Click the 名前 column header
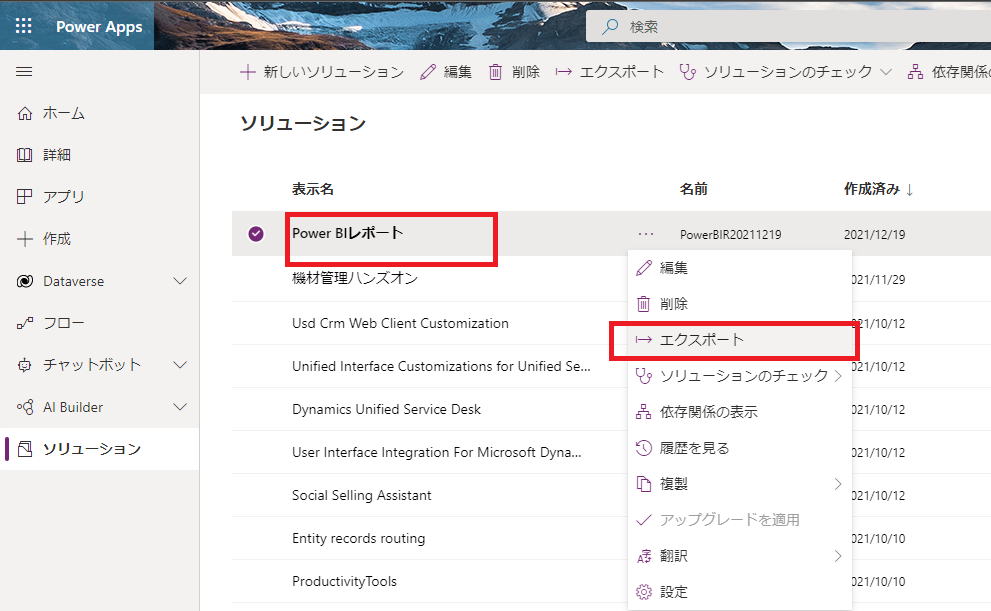 693,189
